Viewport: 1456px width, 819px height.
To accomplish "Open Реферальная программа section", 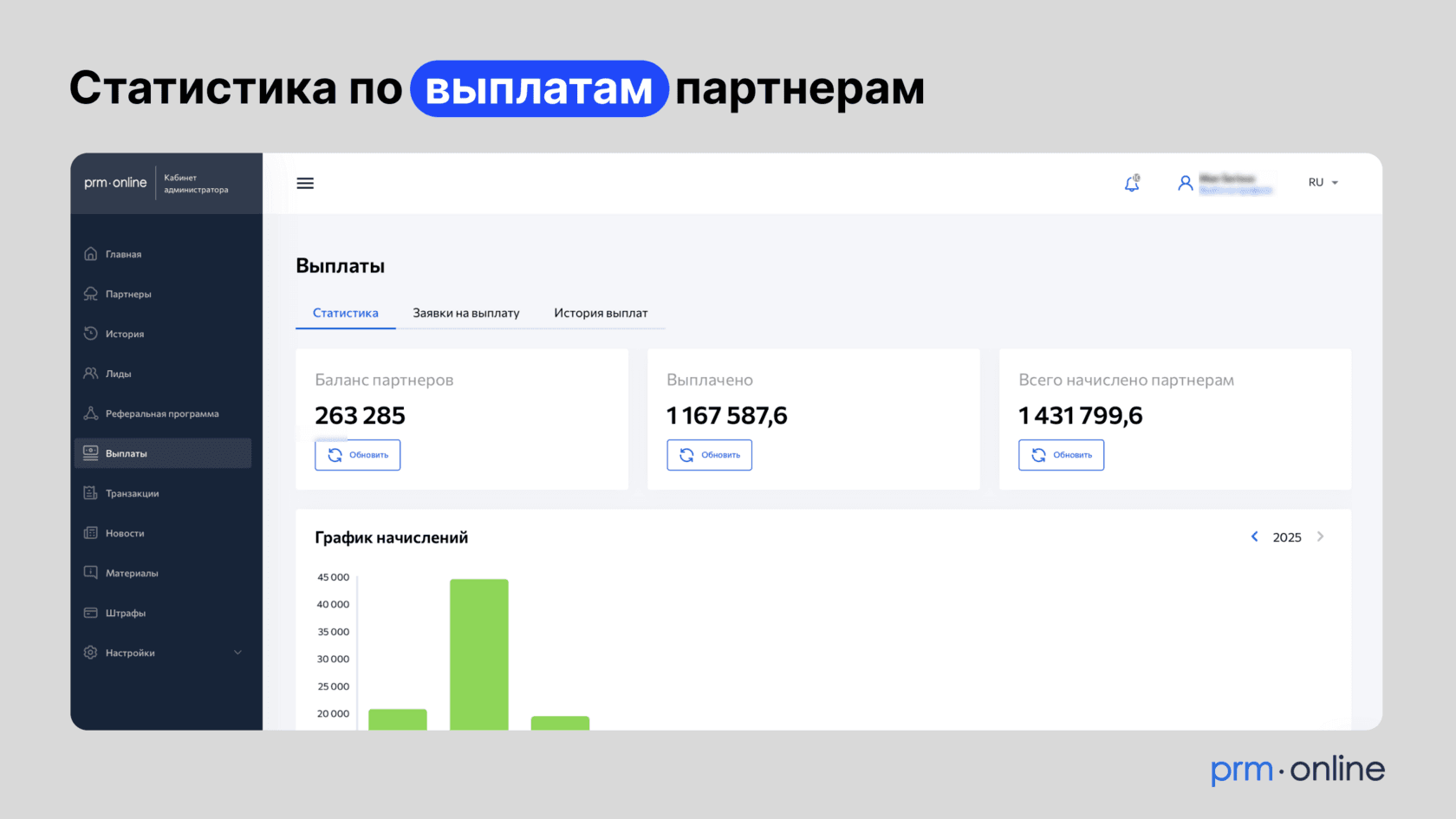I will [162, 414].
